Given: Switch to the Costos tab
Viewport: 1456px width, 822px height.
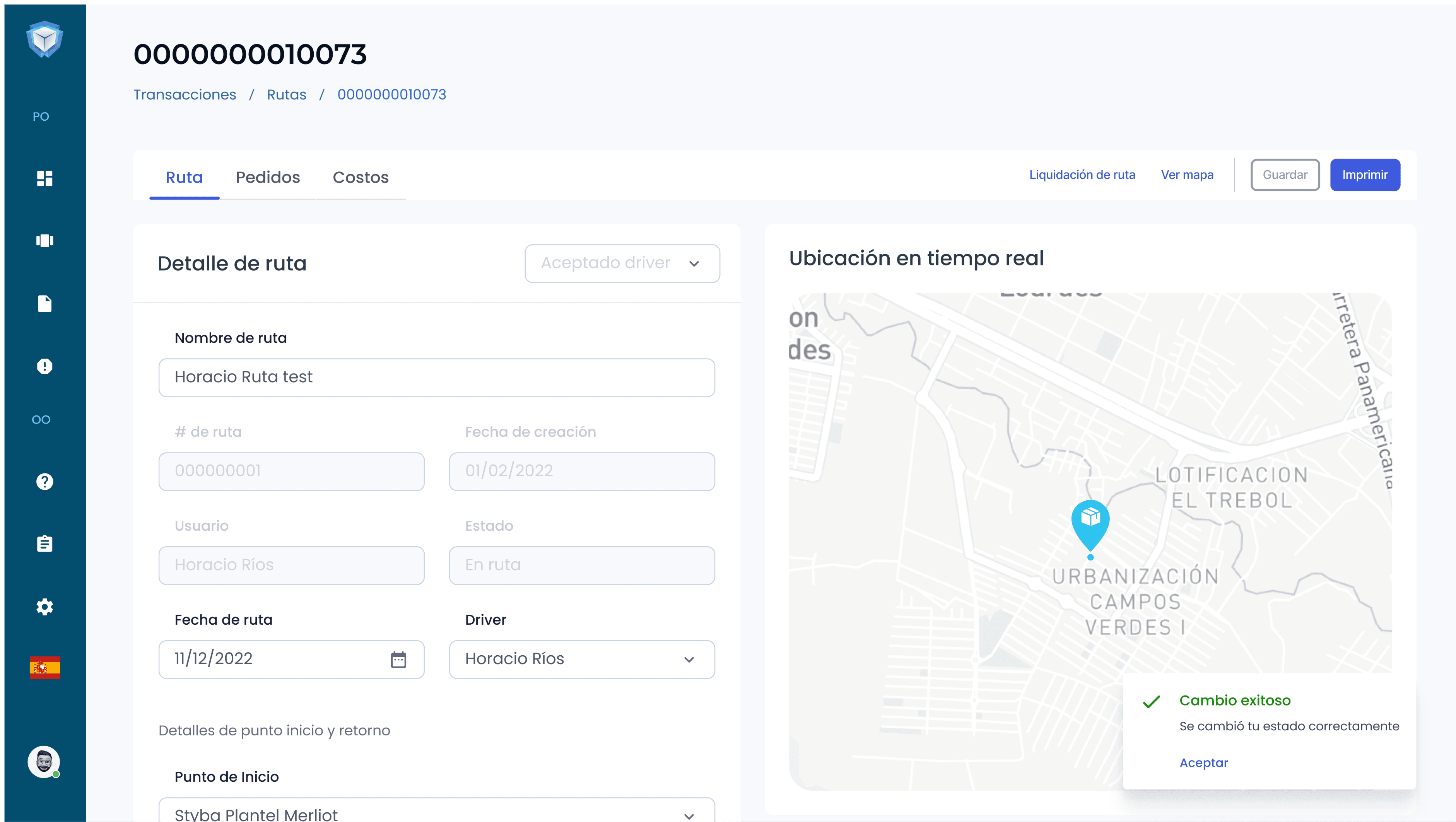Looking at the screenshot, I should click(361, 178).
